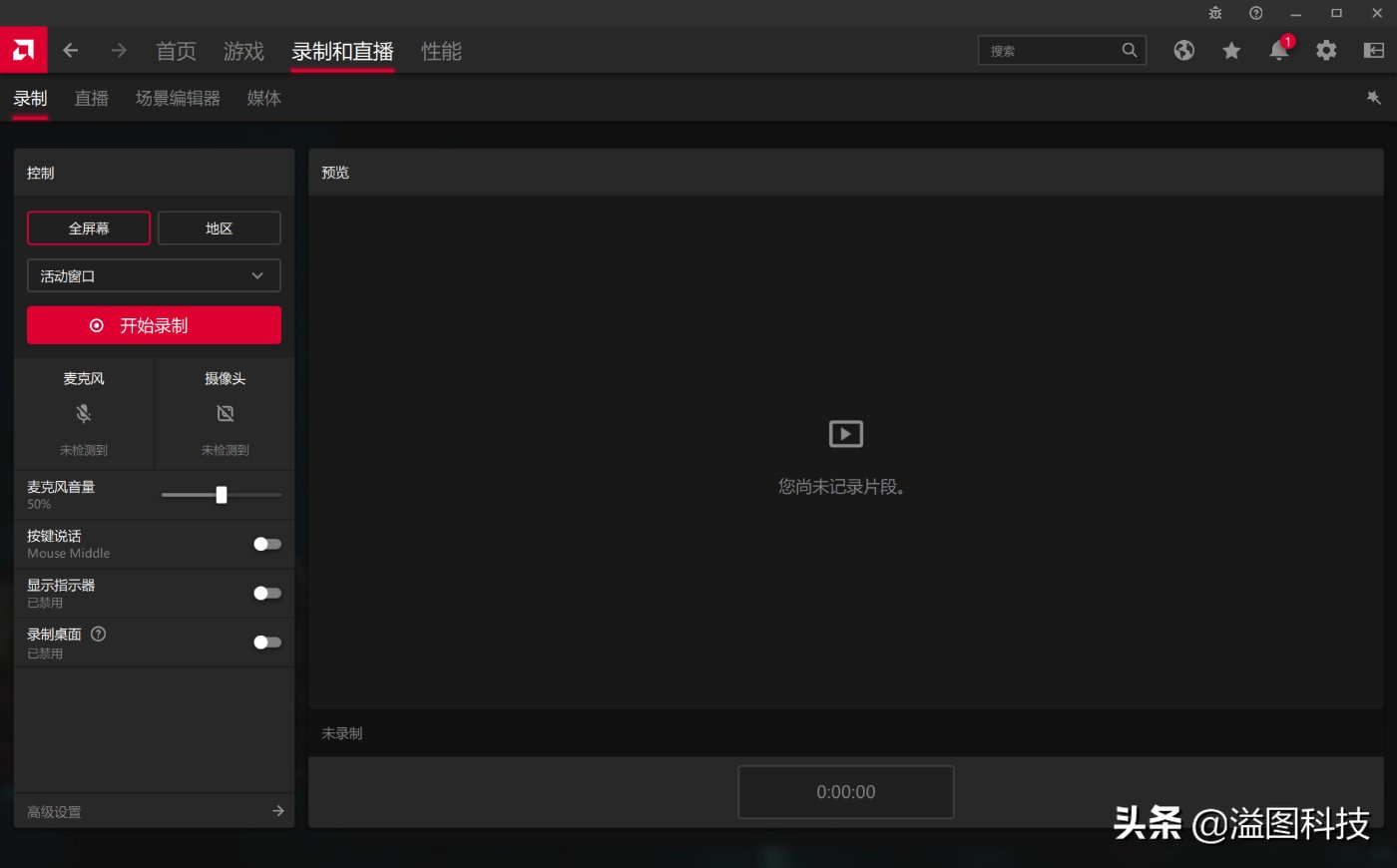Turn on the 显示指示器 indicator toggle
This screenshot has width=1397, height=868.
(x=266, y=593)
